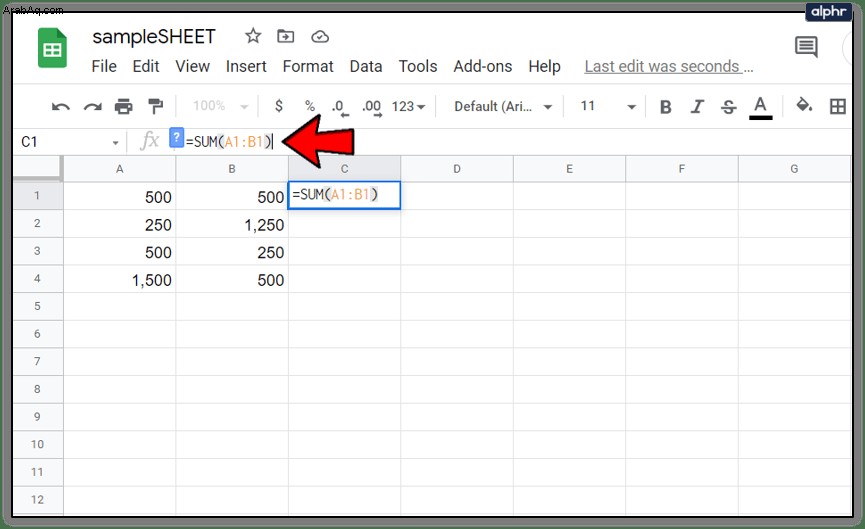Screen dimensions: 865x529
Task: Open the Add-ons menu
Action: click(483, 66)
